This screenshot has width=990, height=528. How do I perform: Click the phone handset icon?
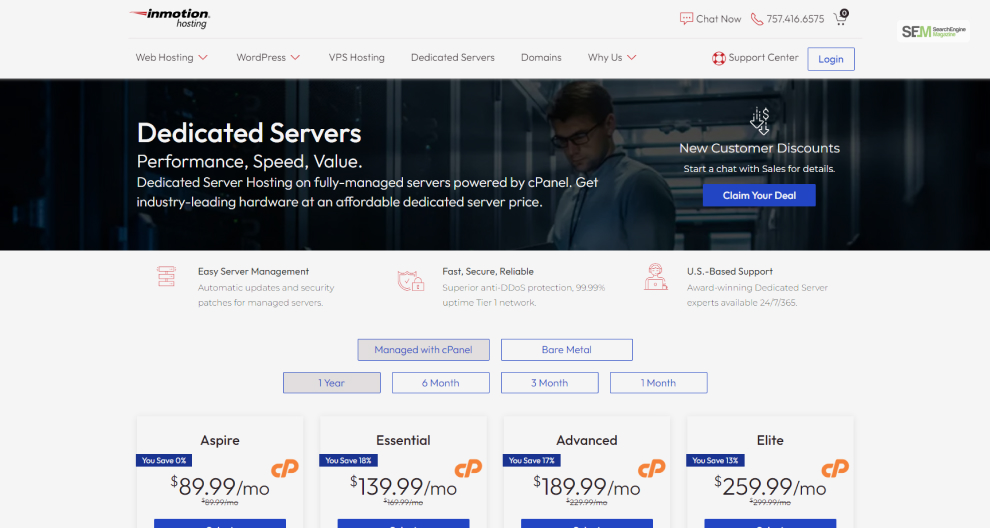pos(756,19)
